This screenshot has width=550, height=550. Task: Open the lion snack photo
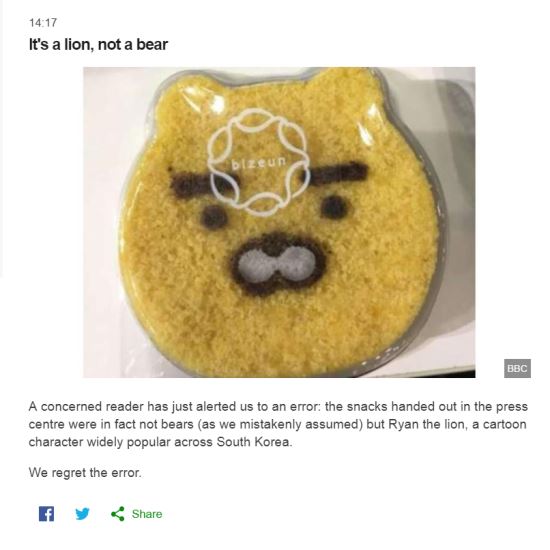pyautogui.click(x=279, y=222)
